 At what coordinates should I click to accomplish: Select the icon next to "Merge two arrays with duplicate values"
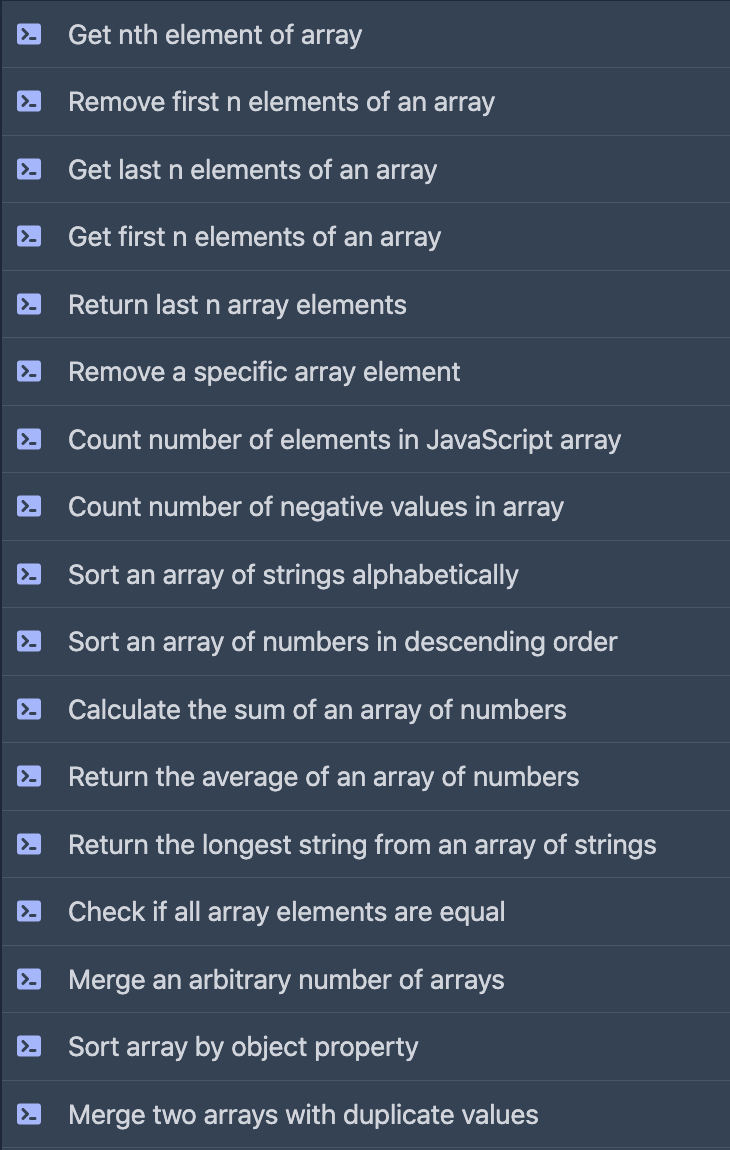tap(30, 1114)
